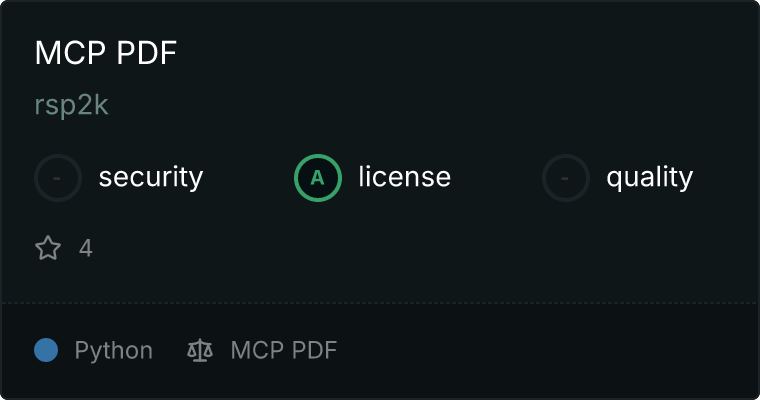Viewport: 760px width, 400px height.
Task: Click the star icon beside the count
Action: (48, 248)
